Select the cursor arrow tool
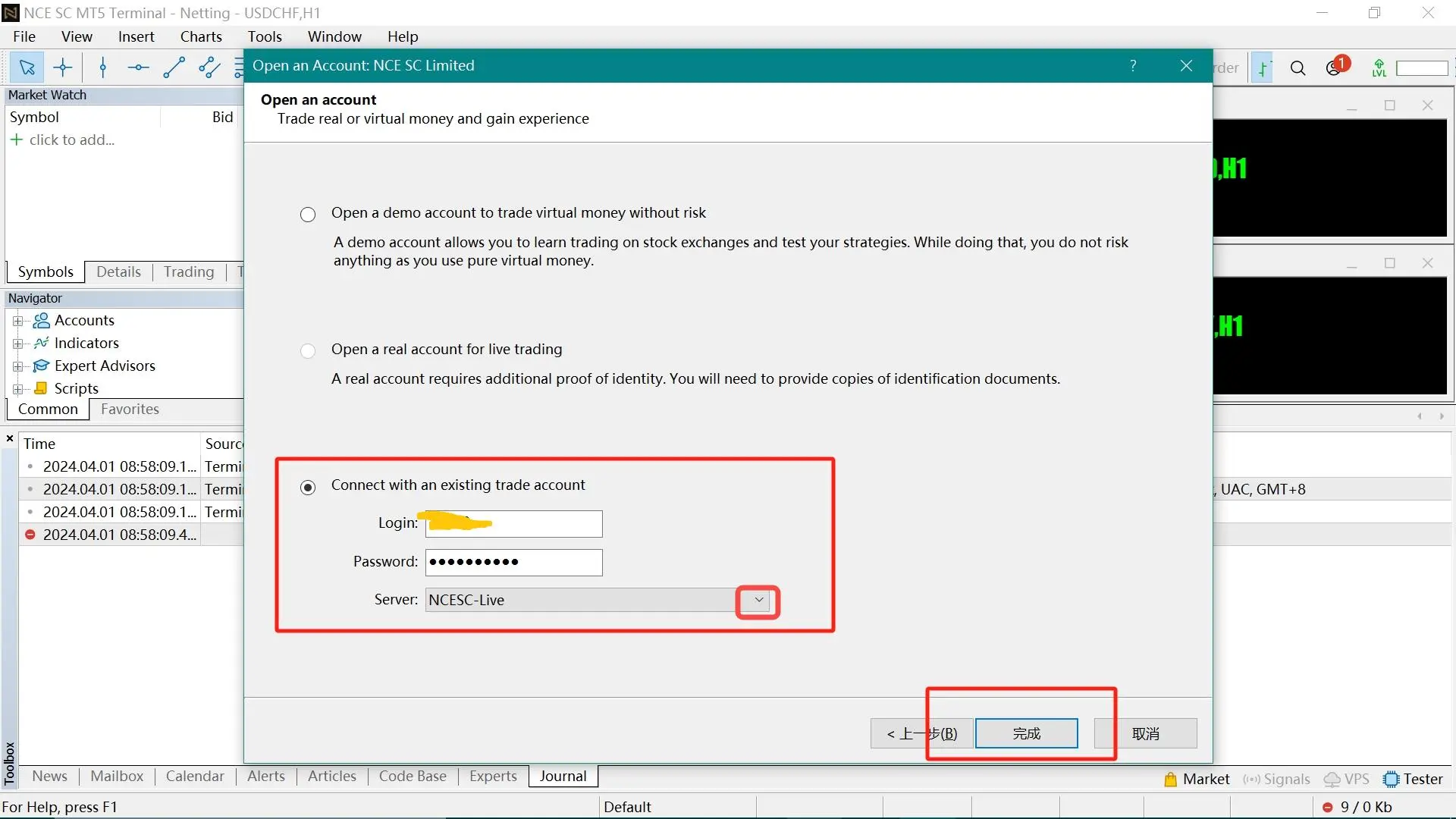This screenshot has height=819, width=1456. 27,67
